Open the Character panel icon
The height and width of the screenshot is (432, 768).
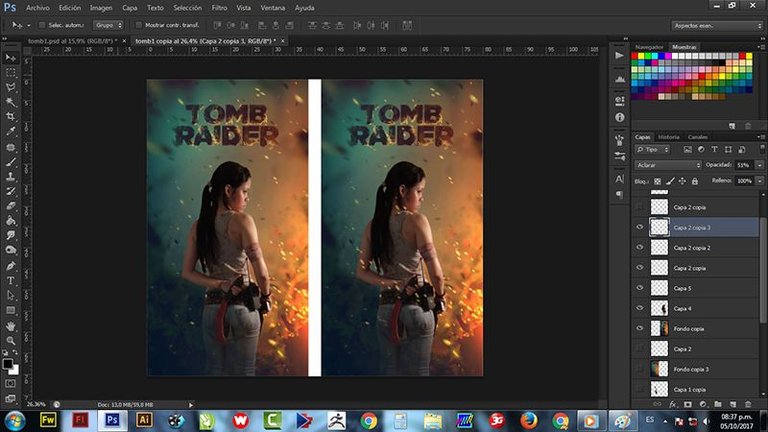pos(620,179)
